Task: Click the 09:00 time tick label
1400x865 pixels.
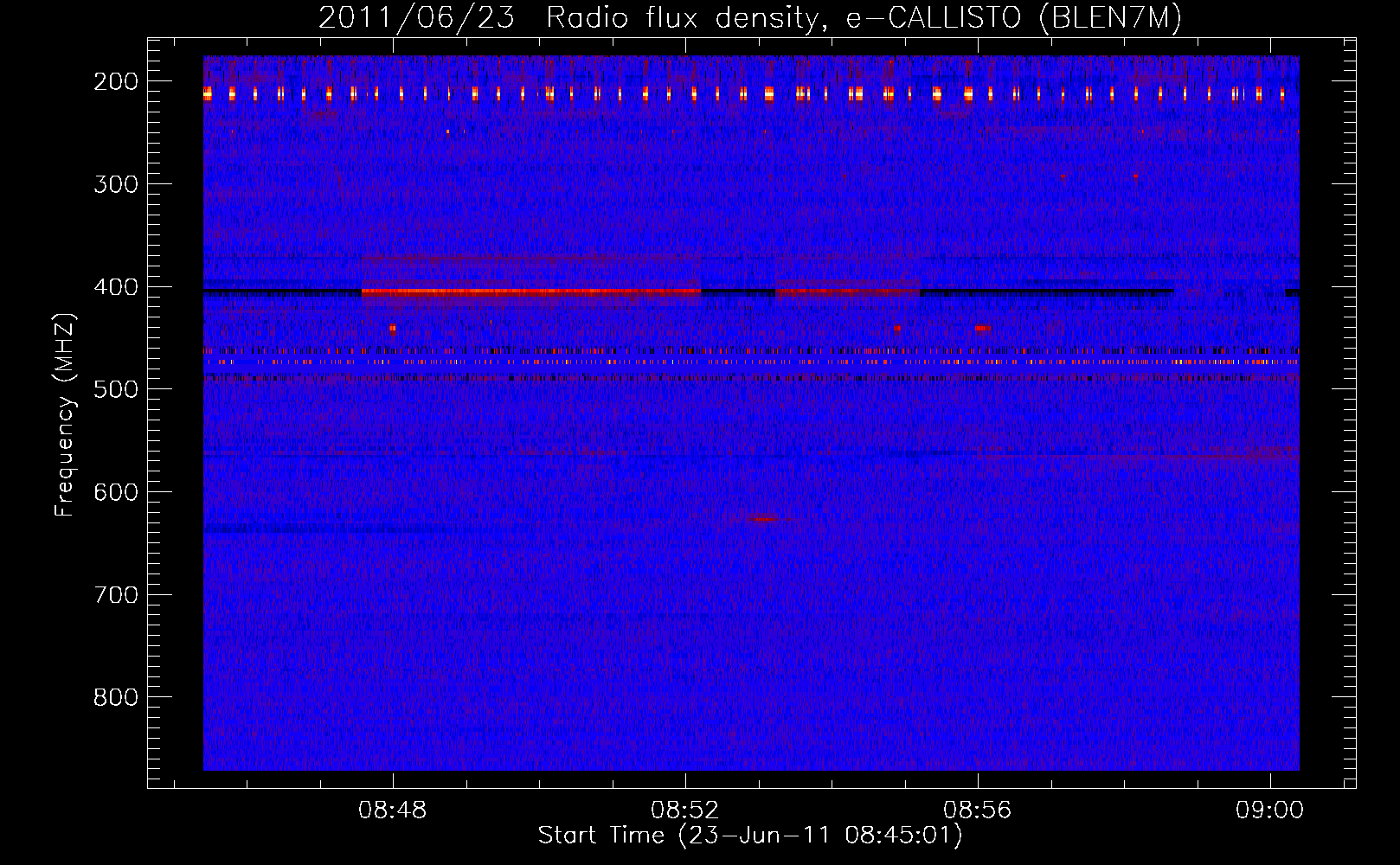Action: (x=1269, y=811)
